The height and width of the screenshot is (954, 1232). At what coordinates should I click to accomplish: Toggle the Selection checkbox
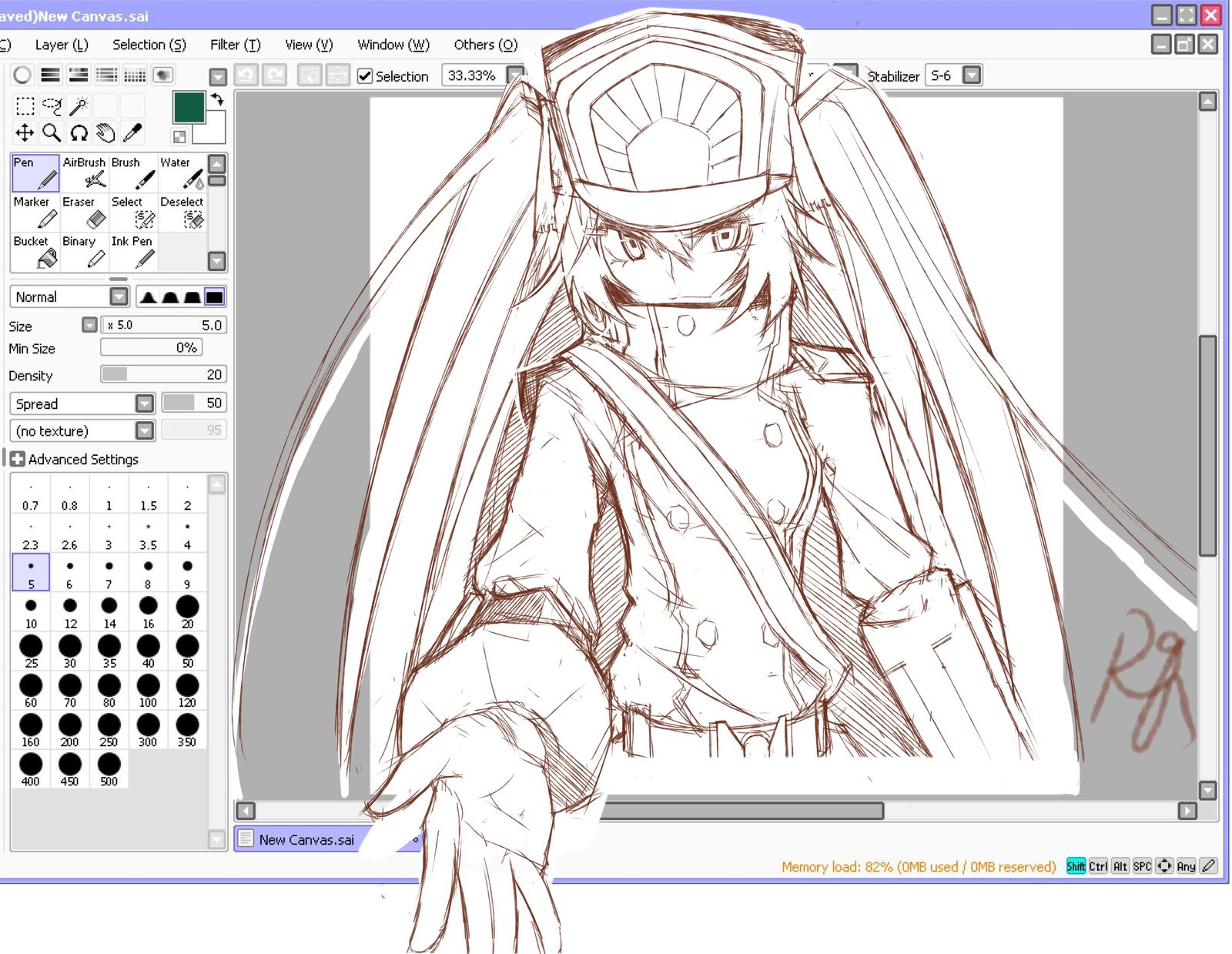[365, 76]
